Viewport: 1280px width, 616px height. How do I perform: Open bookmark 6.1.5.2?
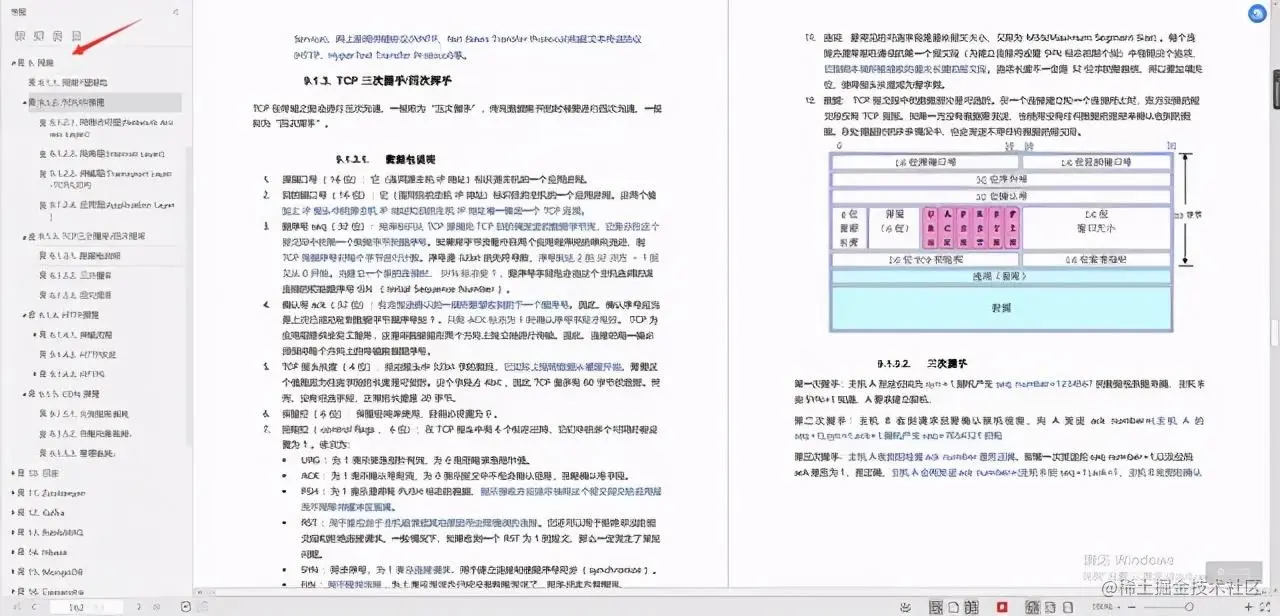click(85, 433)
